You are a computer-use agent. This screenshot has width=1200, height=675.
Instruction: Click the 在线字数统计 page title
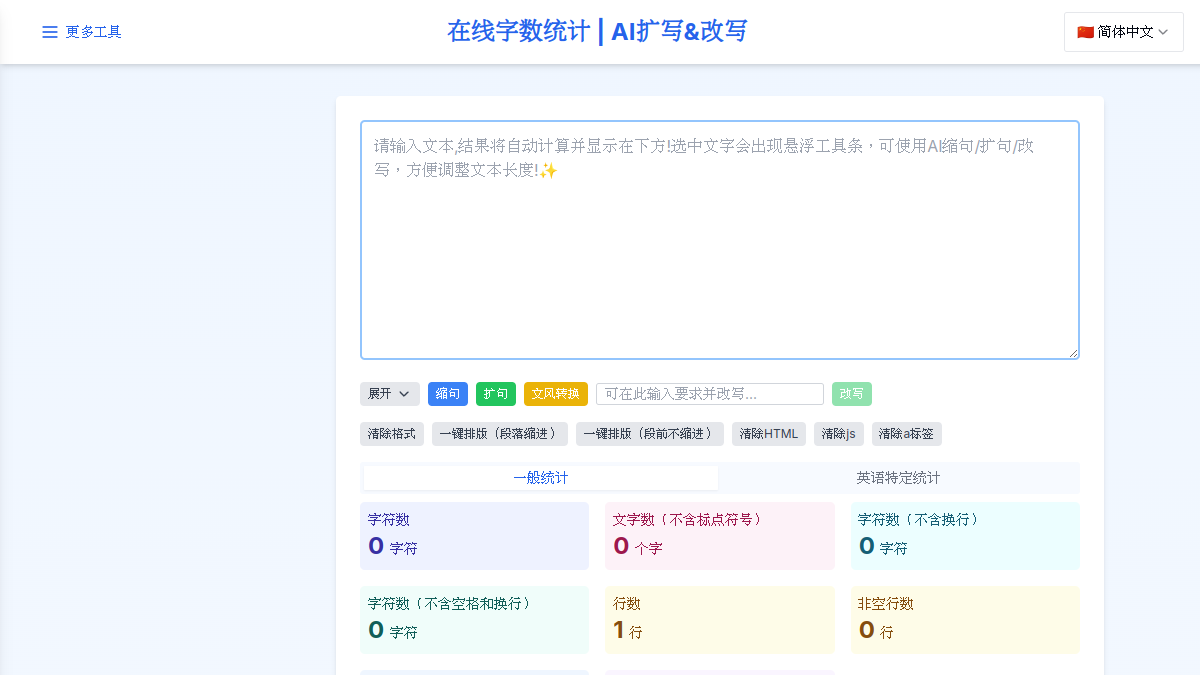coord(597,31)
